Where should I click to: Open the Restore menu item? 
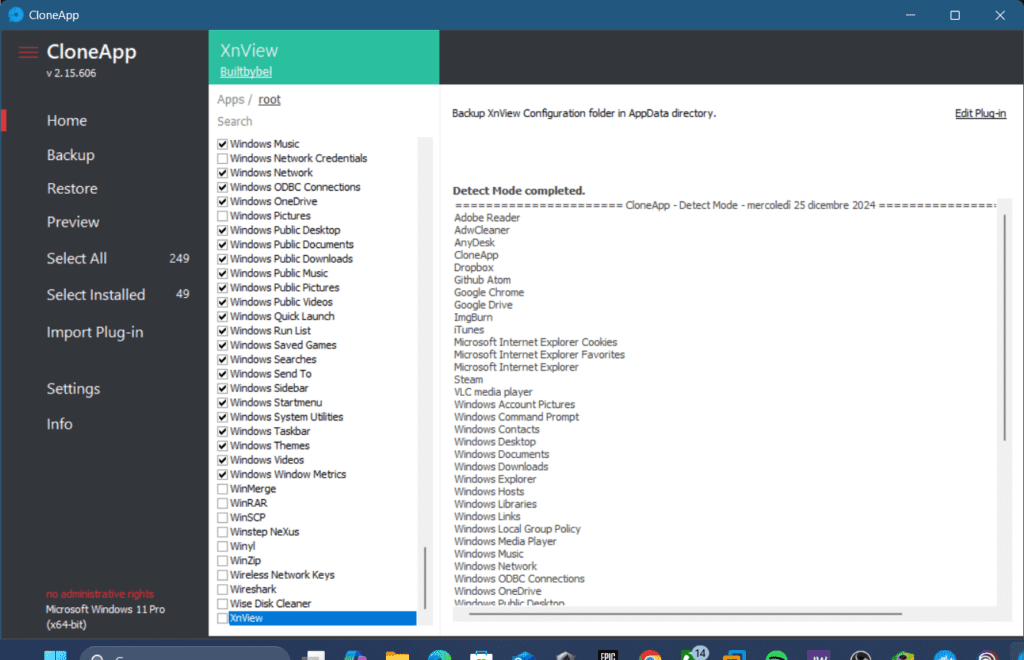coord(72,189)
